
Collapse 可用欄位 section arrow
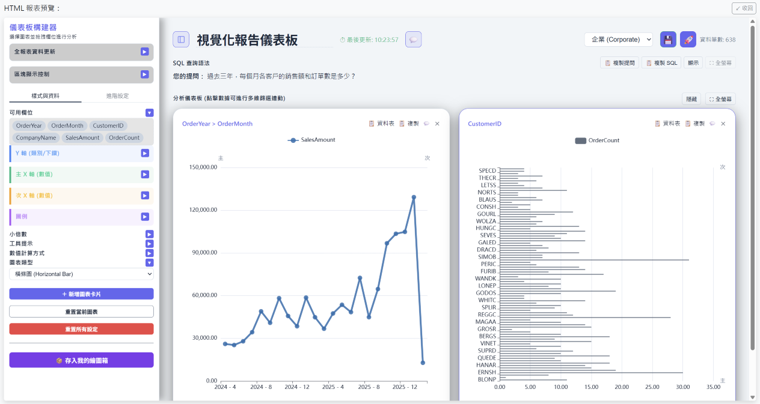pyautogui.click(x=149, y=112)
